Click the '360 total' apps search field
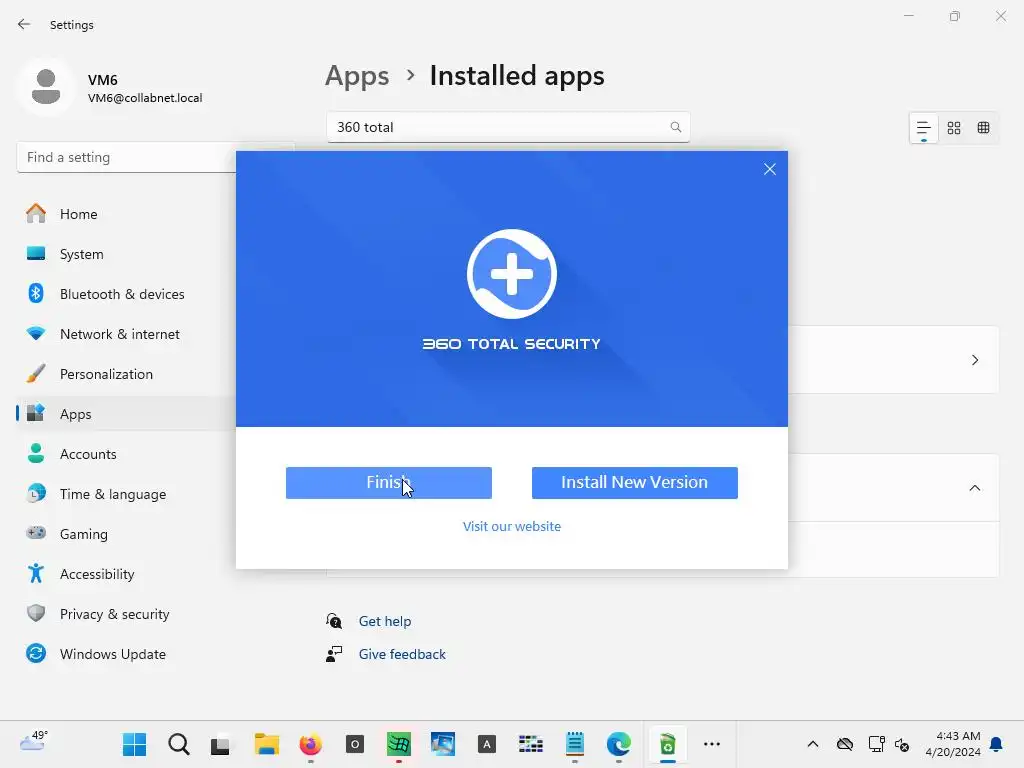1024x768 pixels. tap(508, 127)
